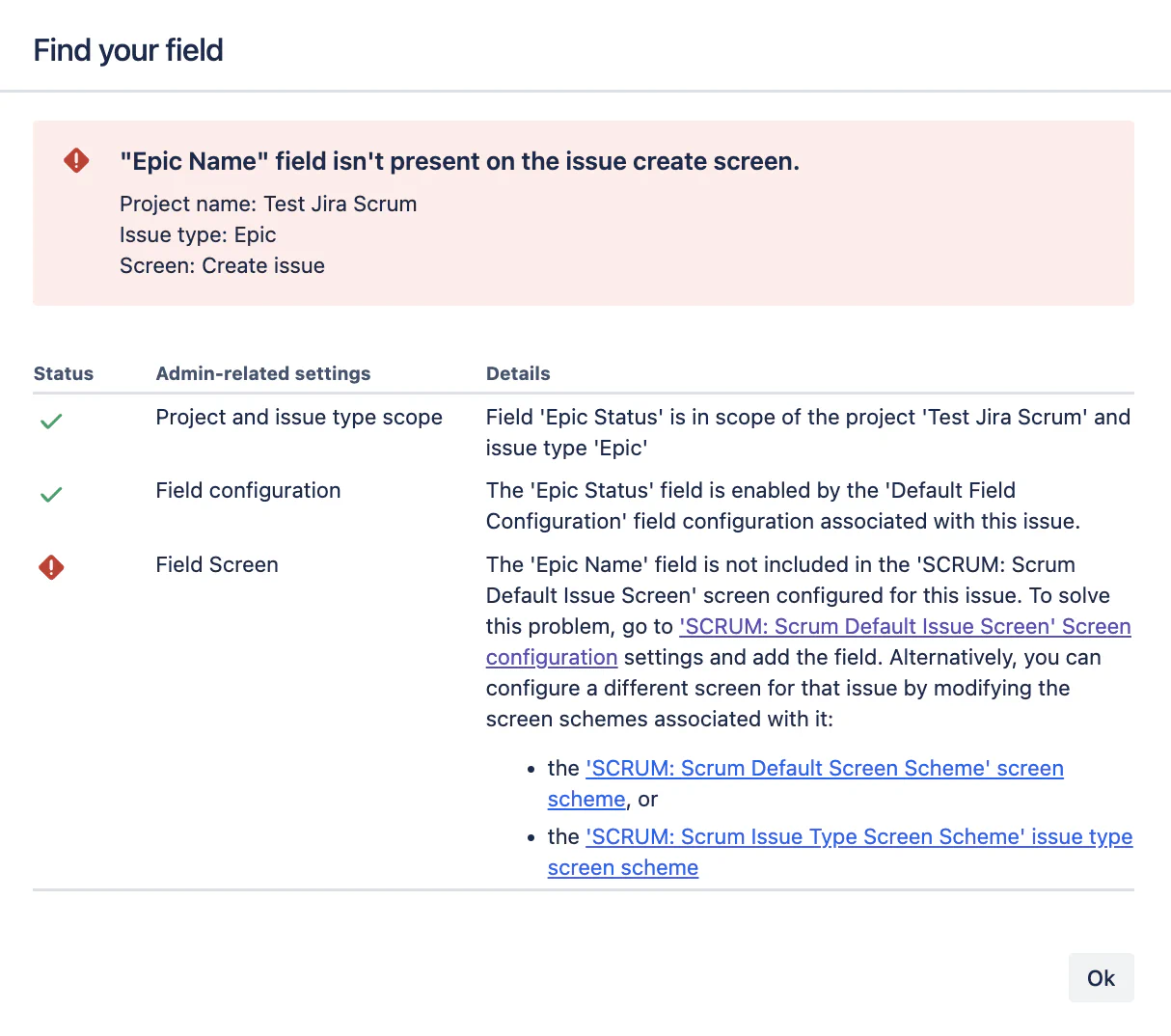The width and height of the screenshot is (1171, 1036).
Task: Click the 'Epic Name' field isn't present banner heading
Action: (459, 161)
